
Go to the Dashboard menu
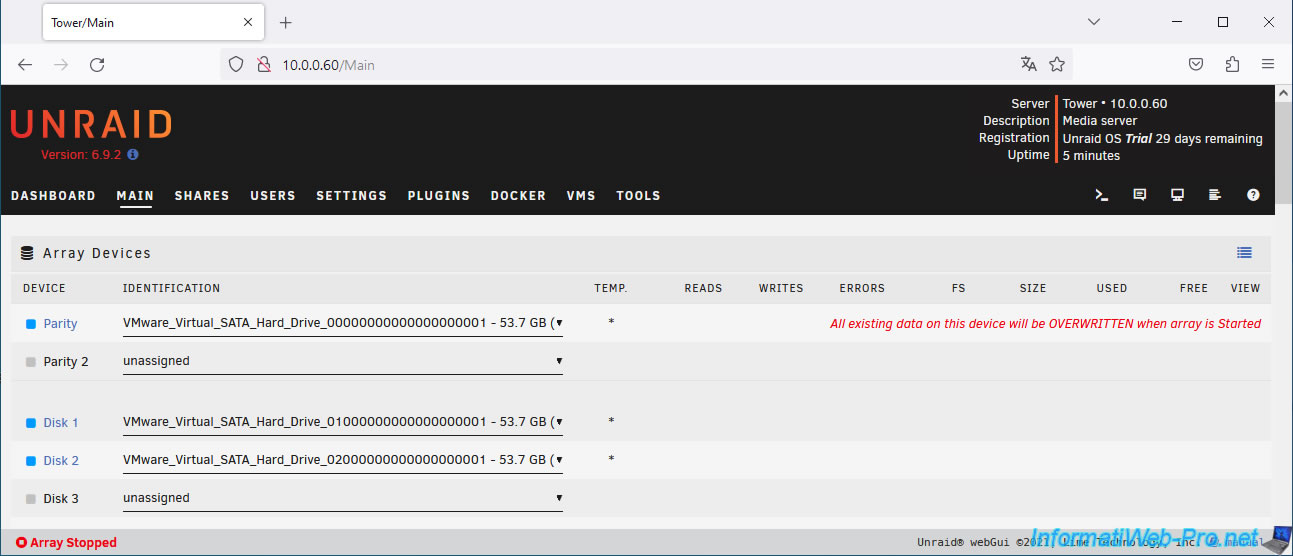coord(53,196)
